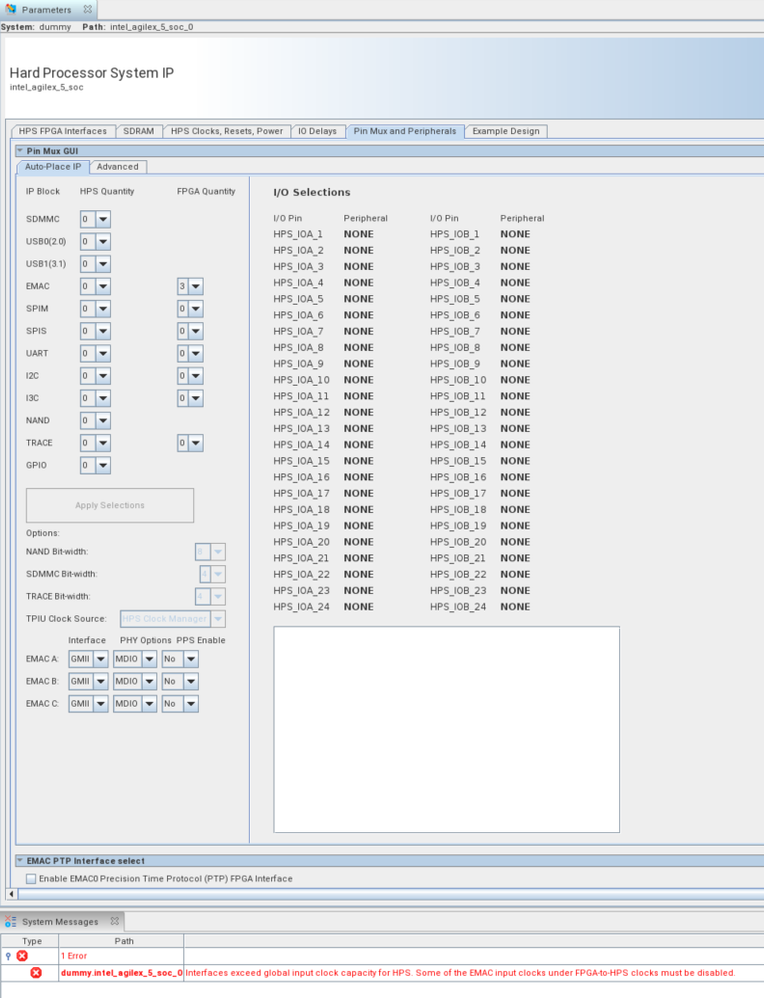Collapse EMAC PTP Interface select section
Screen dimensions: 764x998
tap(20, 861)
